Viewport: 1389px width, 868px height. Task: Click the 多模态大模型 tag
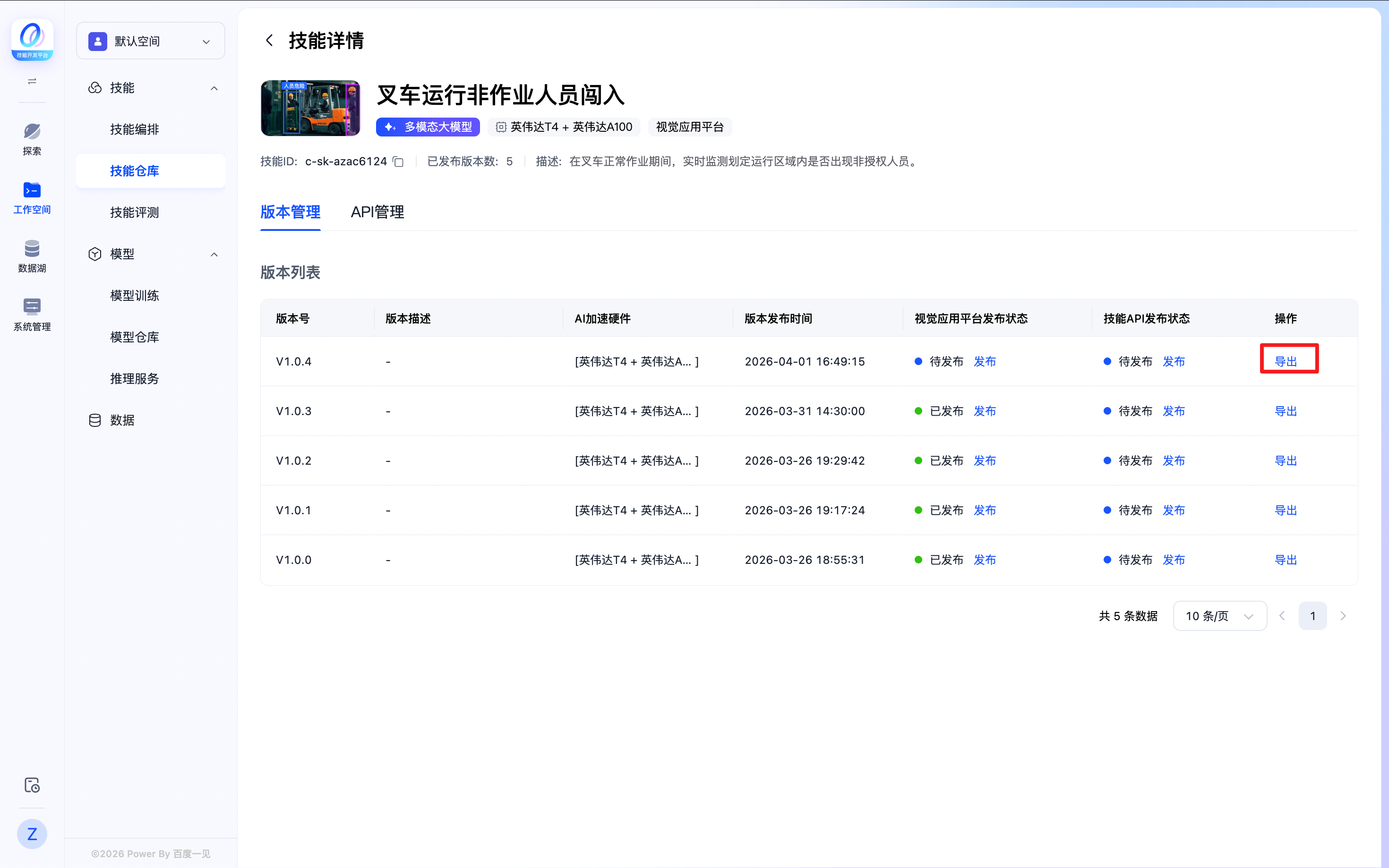coord(428,127)
